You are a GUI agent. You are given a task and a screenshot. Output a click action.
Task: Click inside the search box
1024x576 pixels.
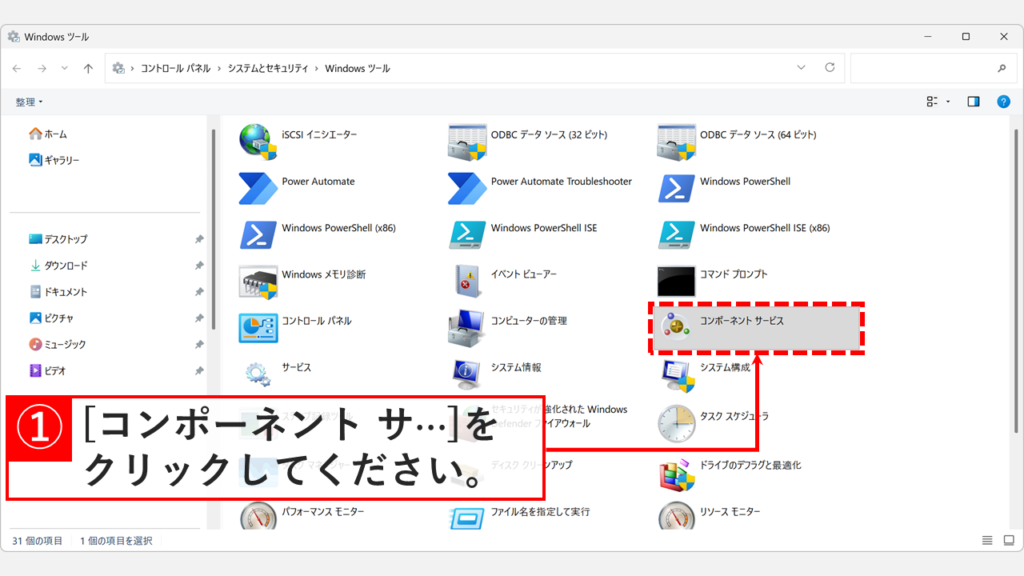(x=930, y=67)
